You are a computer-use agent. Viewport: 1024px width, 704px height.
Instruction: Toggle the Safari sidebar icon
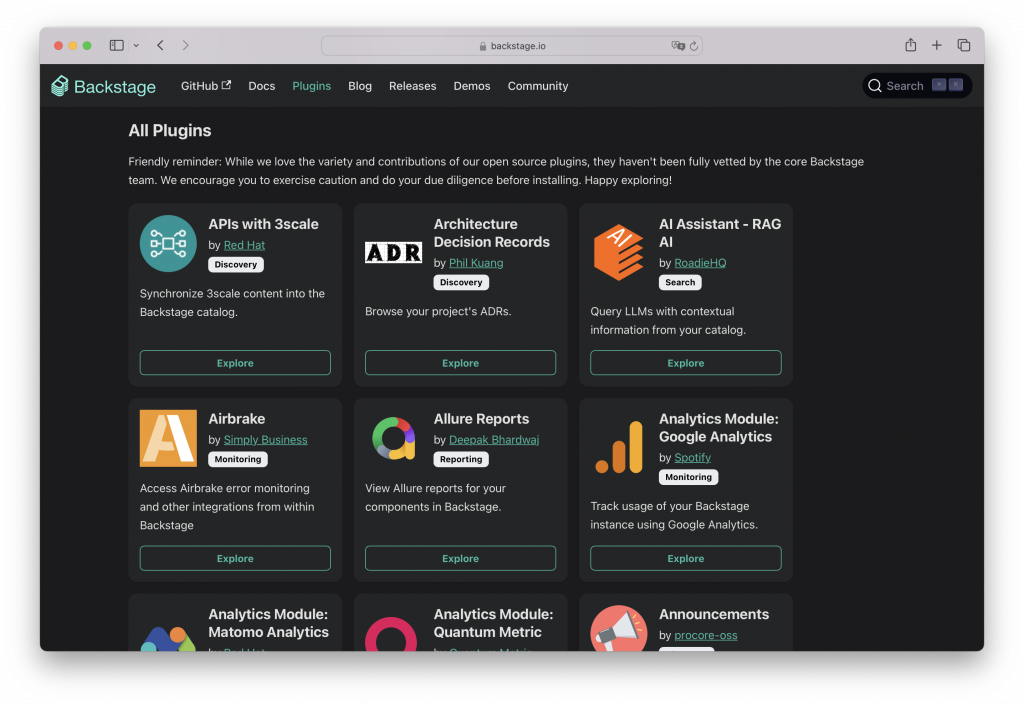click(x=116, y=45)
